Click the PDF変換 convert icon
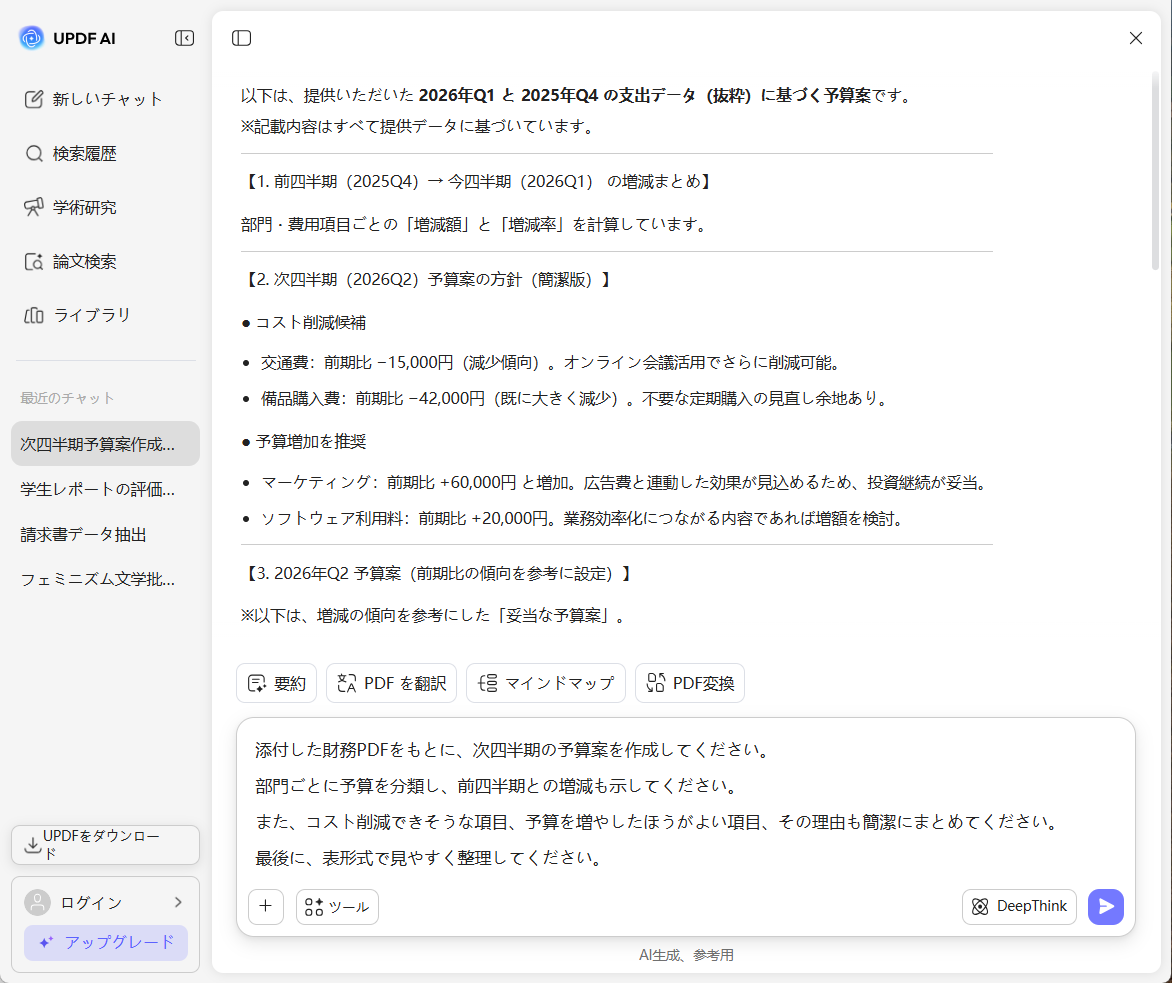Screen dimensions: 1172x983 coord(656,683)
